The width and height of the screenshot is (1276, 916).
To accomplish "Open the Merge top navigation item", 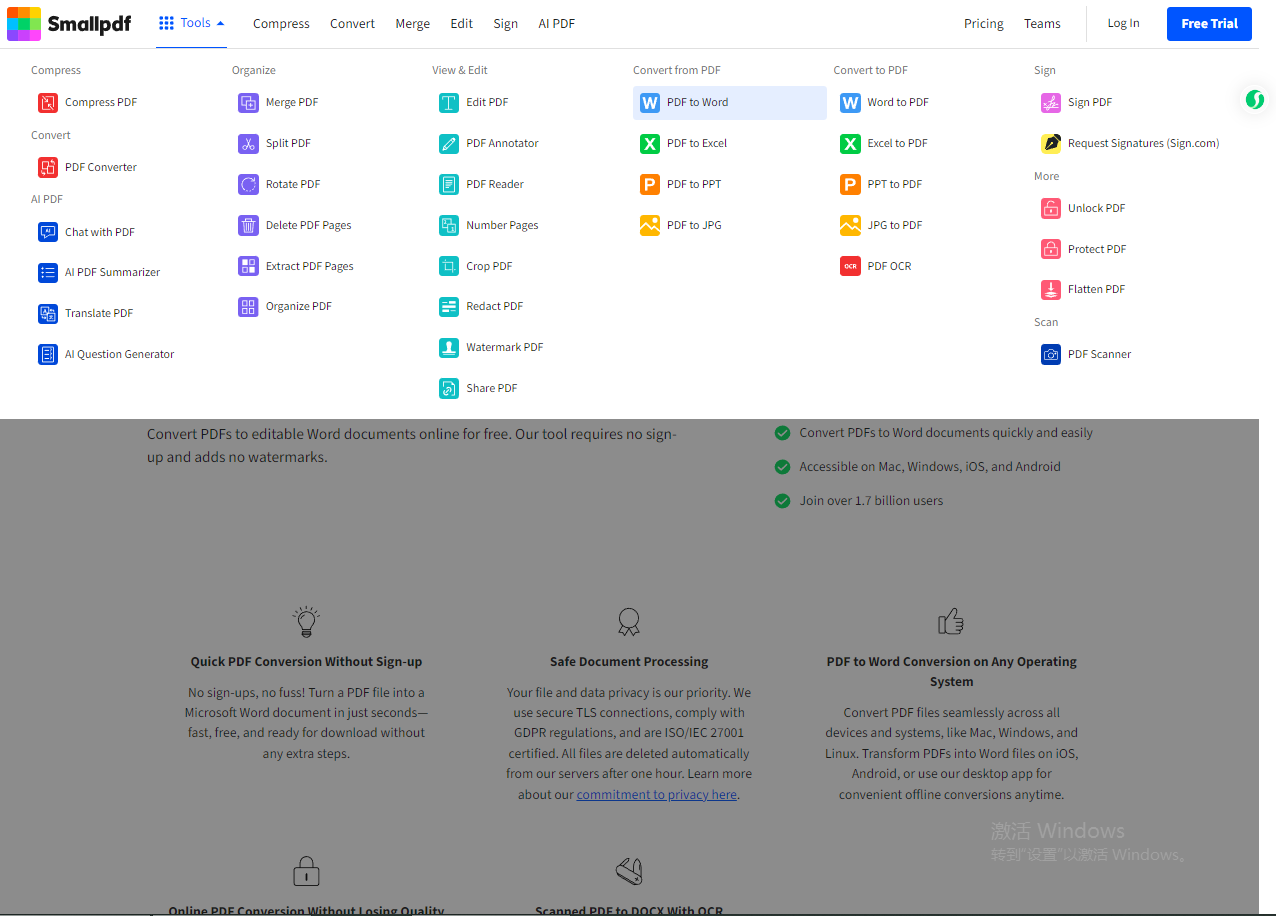I will [x=412, y=23].
